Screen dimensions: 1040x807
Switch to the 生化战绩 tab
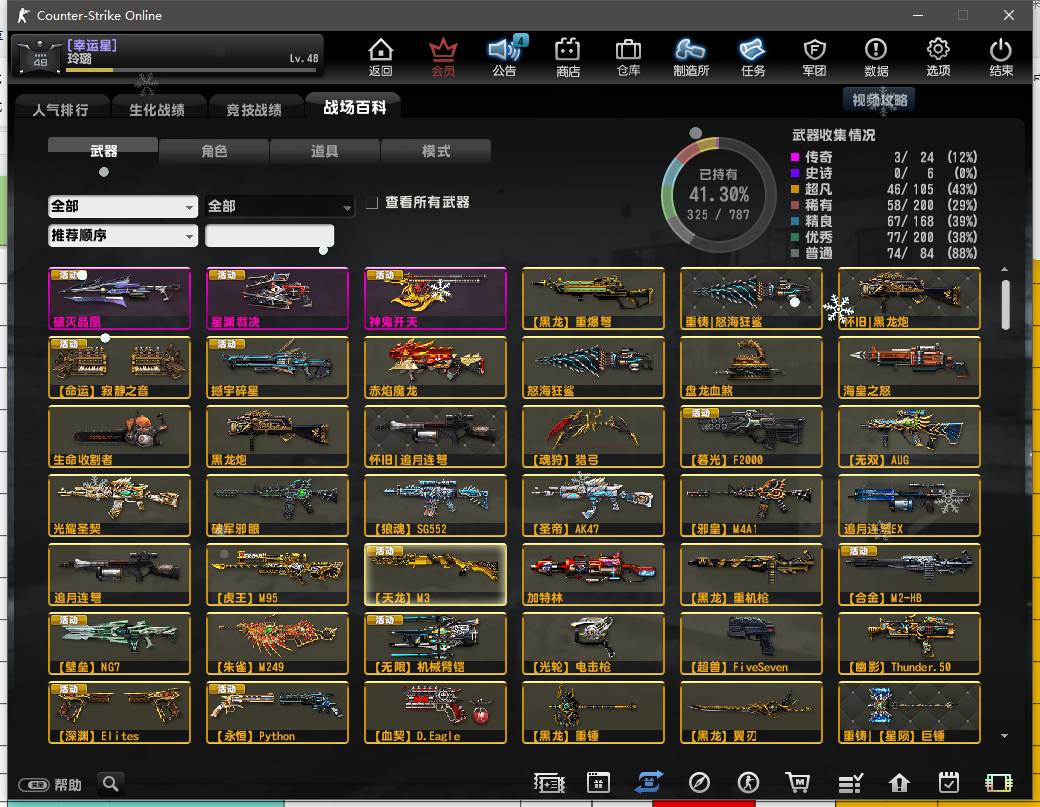(157, 109)
